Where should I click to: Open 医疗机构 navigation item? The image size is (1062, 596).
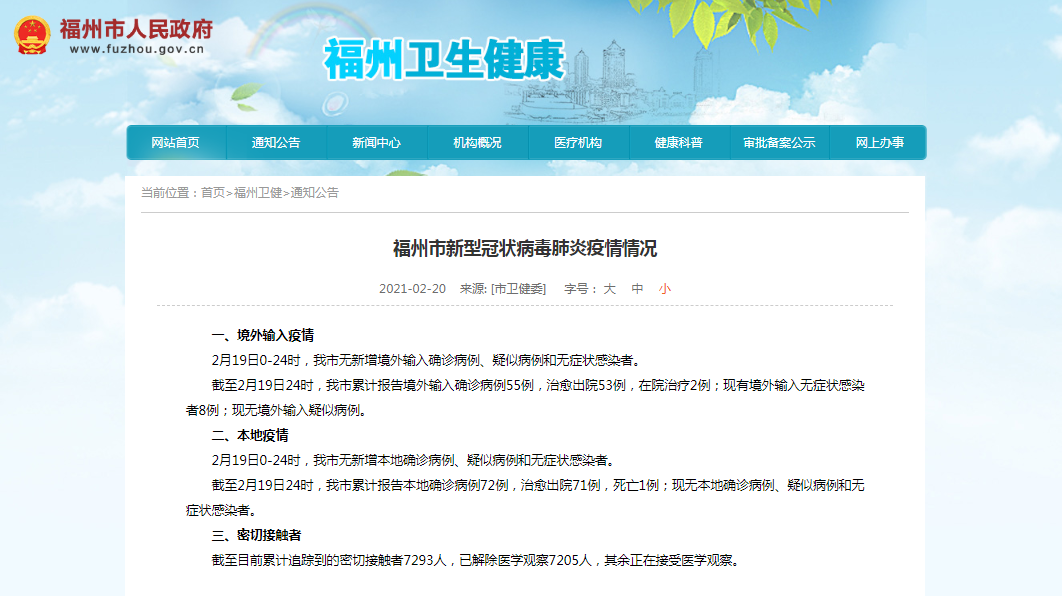point(578,142)
